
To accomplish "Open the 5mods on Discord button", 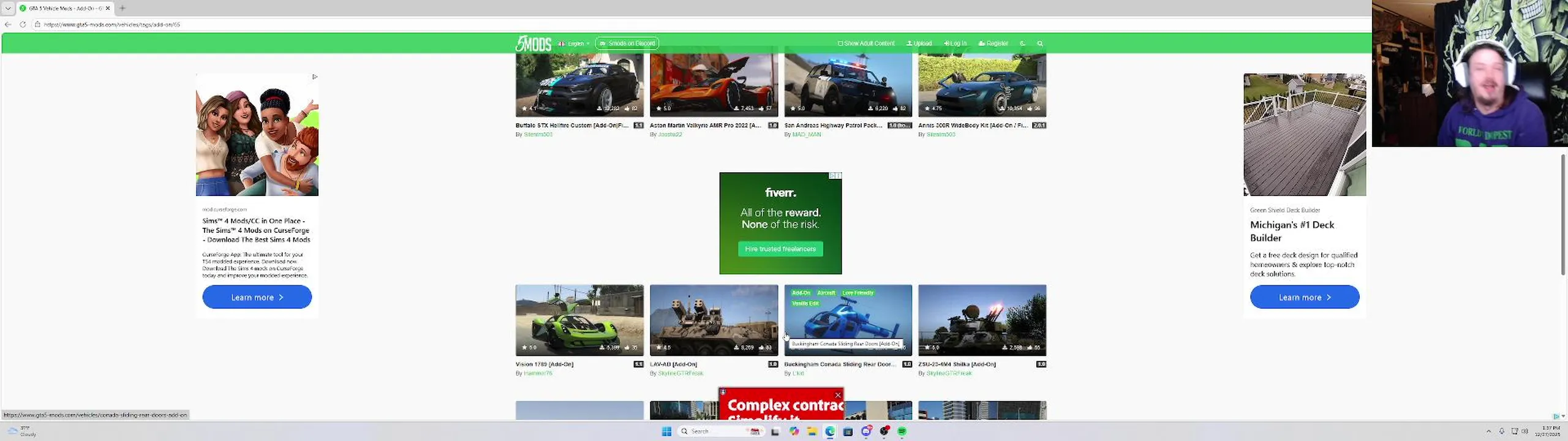I will tap(627, 43).
